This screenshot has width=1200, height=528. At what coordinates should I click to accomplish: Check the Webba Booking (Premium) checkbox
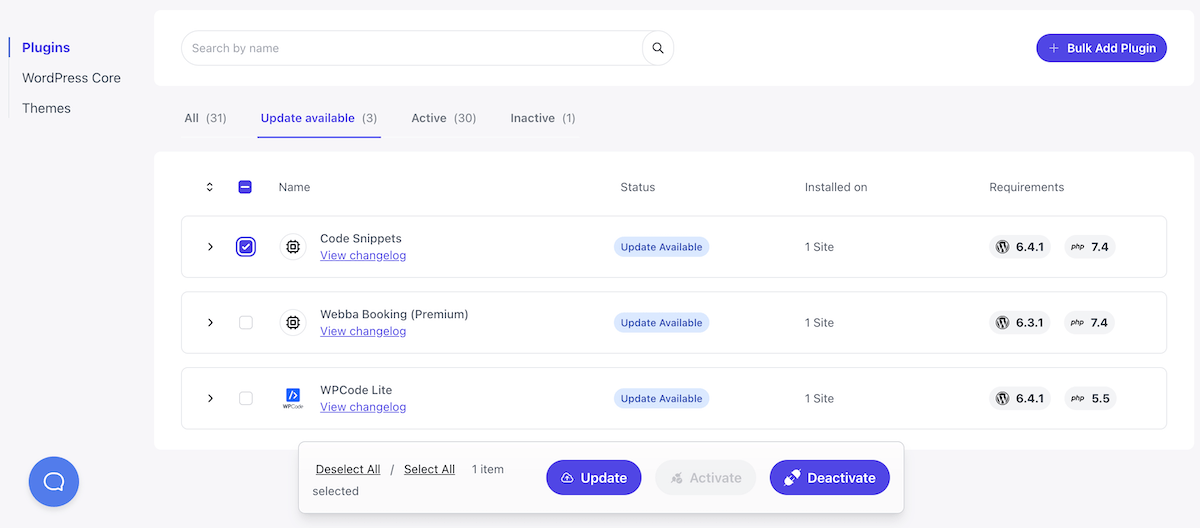(246, 323)
